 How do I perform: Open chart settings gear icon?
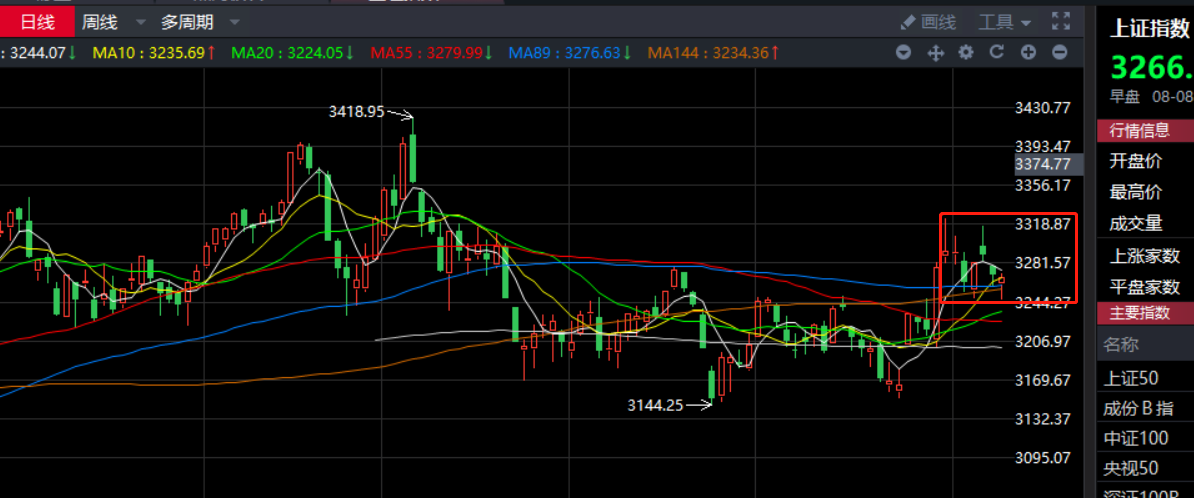(x=966, y=52)
